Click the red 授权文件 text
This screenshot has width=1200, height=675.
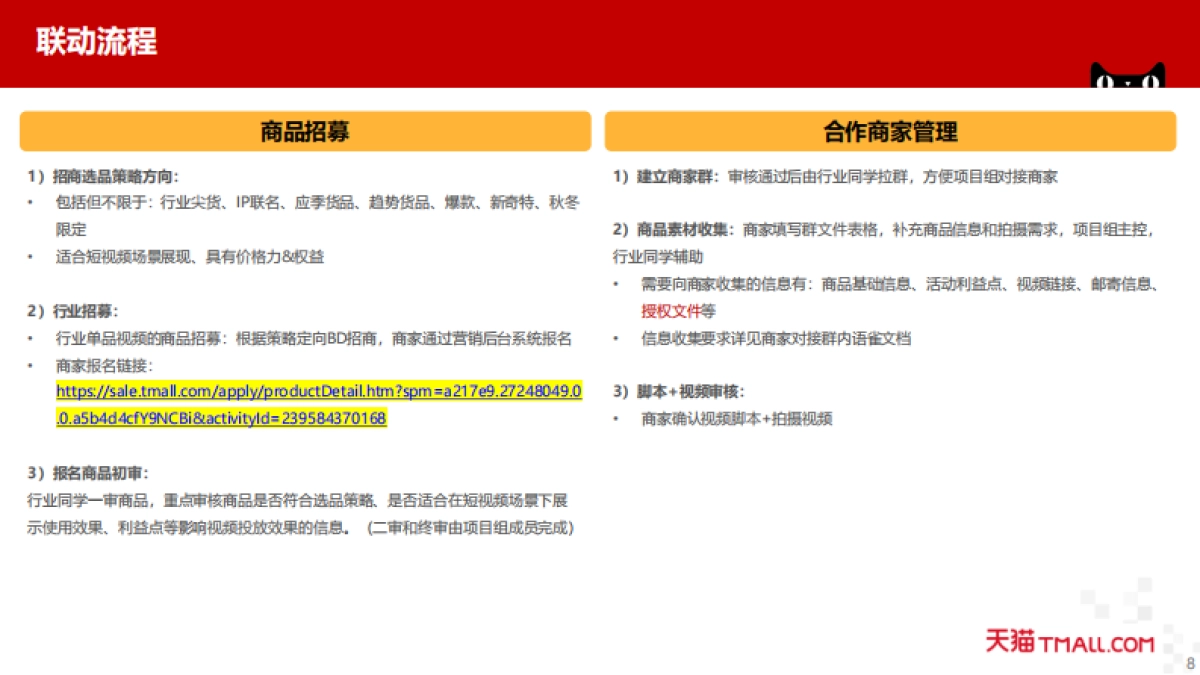670,311
